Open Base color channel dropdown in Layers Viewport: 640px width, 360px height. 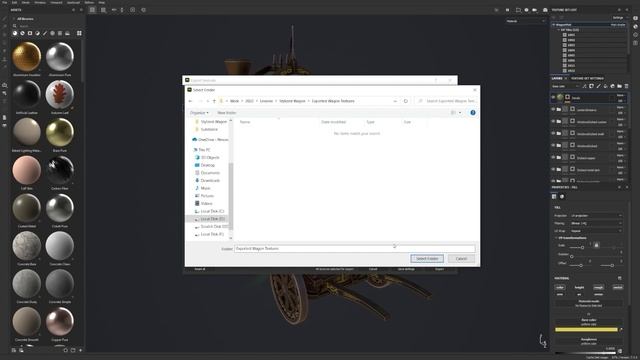click(565, 86)
